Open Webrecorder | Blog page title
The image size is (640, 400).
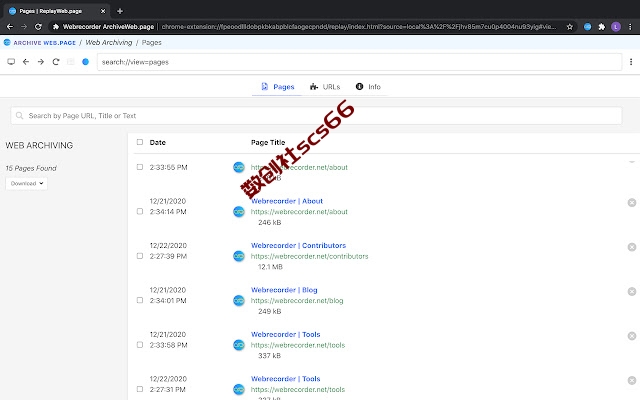click(284, 290)
